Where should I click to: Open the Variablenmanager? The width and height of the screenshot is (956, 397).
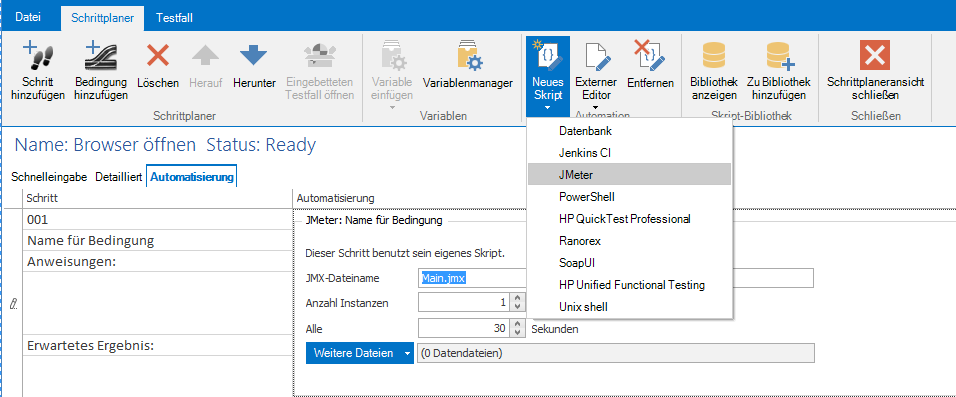[x=468, y=55]
